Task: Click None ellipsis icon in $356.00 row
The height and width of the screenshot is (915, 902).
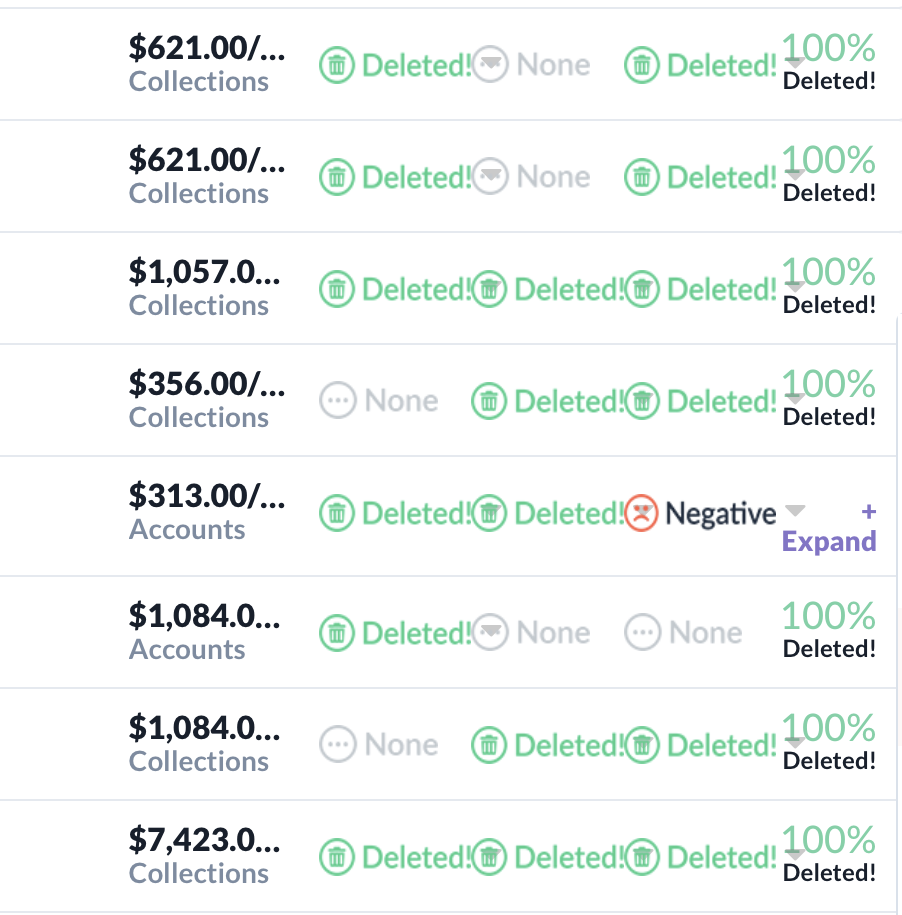Action: pos(338,402)
